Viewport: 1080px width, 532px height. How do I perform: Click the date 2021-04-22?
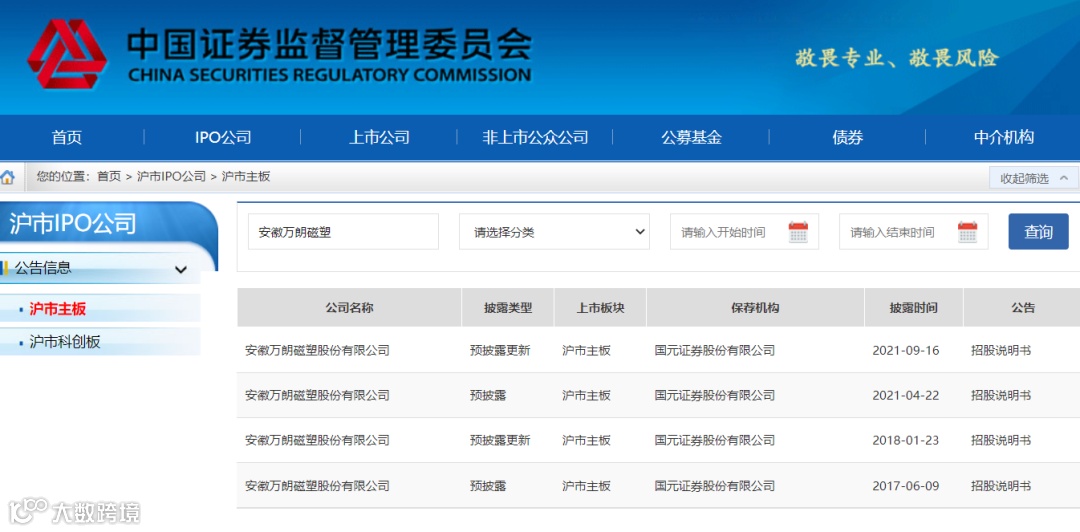906,395
